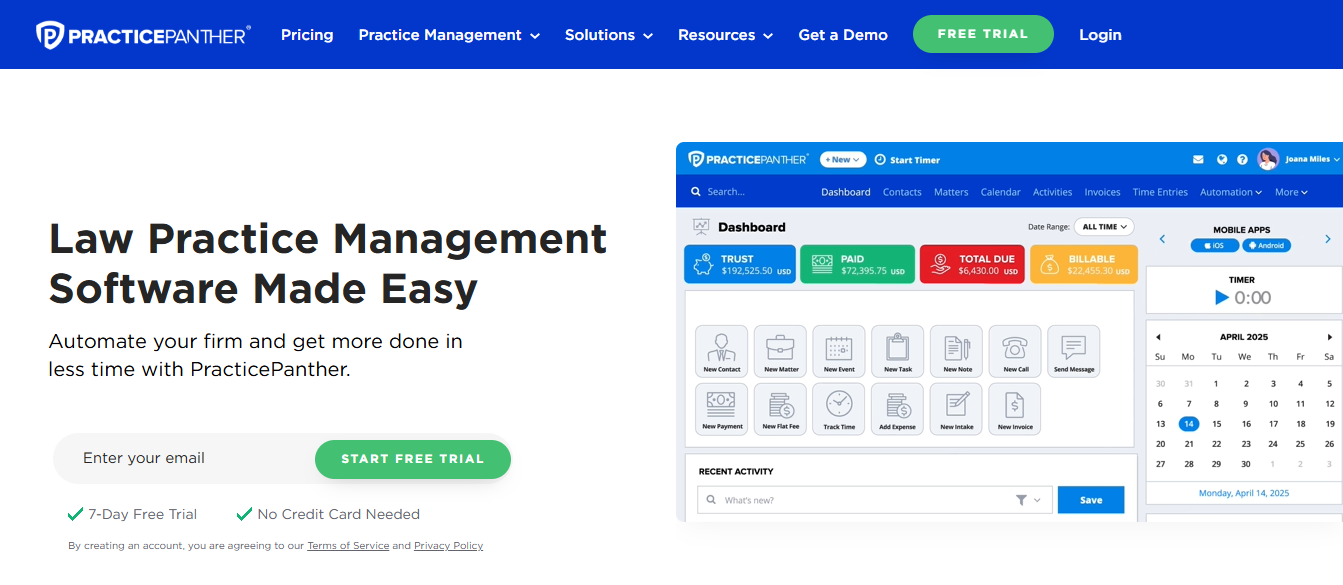
Task: Open the Terms of Service link
Action: pyautogui.click(x=347, y=545)
